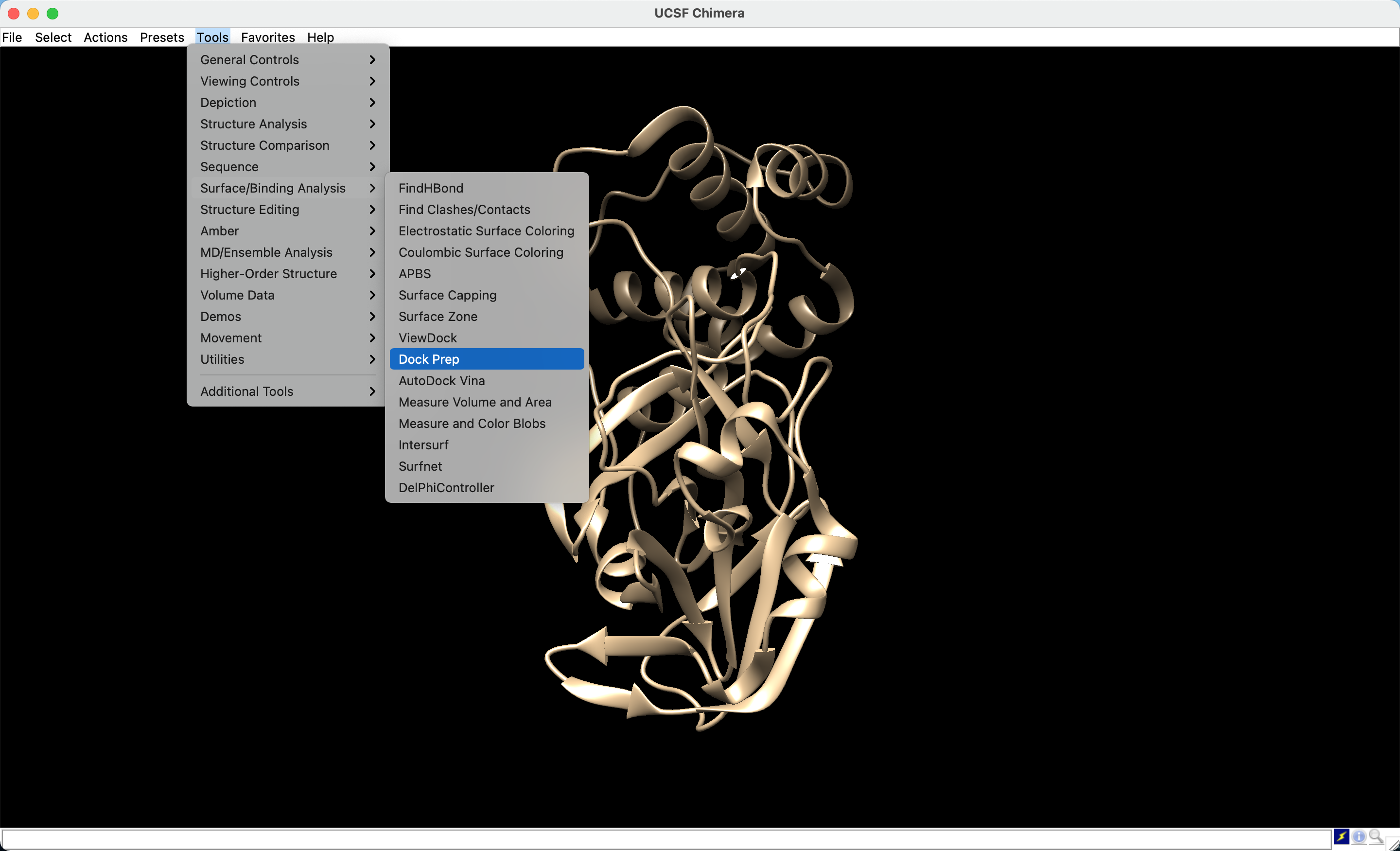This screenshot has height=851, width=1400.
Task: Choose Volume Data in Tools menu
Action: coord(288,295)
